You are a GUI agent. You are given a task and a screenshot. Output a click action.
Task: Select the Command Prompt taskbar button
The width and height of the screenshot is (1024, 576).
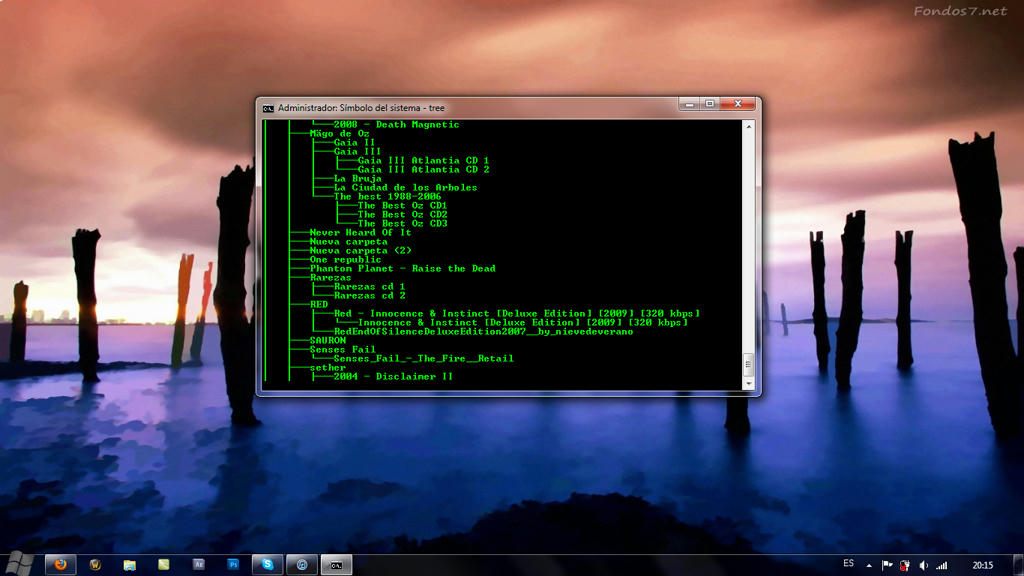(x=336, y=564)
